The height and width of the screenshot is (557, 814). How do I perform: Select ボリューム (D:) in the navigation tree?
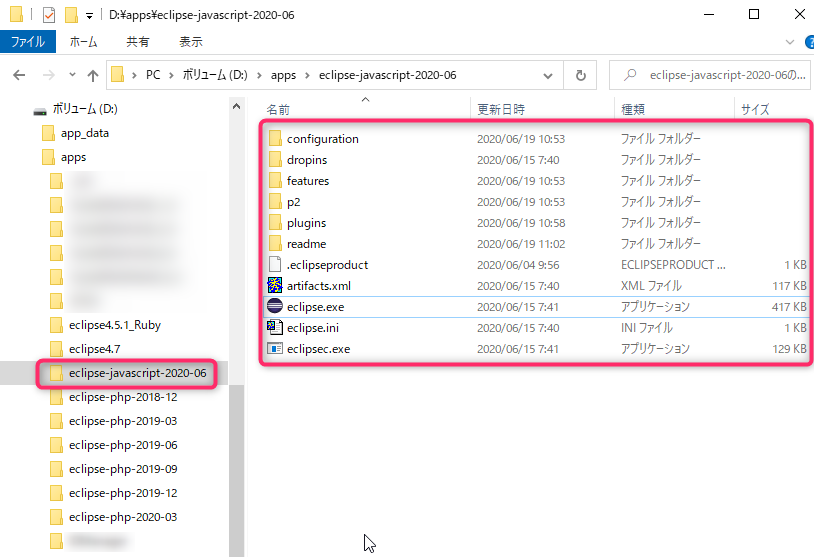pos(85,109)
